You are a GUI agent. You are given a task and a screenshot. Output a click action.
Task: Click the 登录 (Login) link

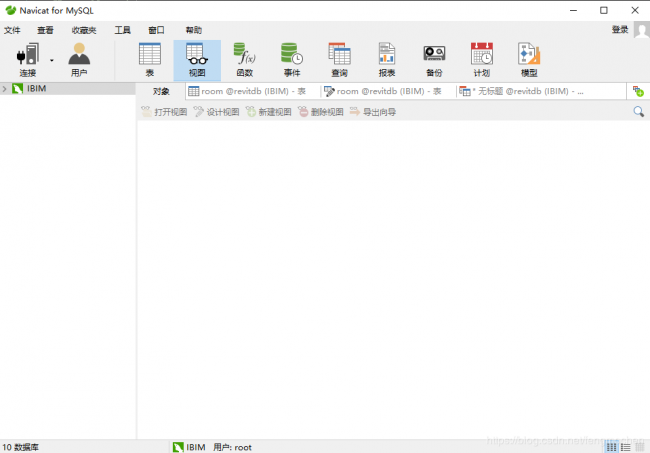620,30
